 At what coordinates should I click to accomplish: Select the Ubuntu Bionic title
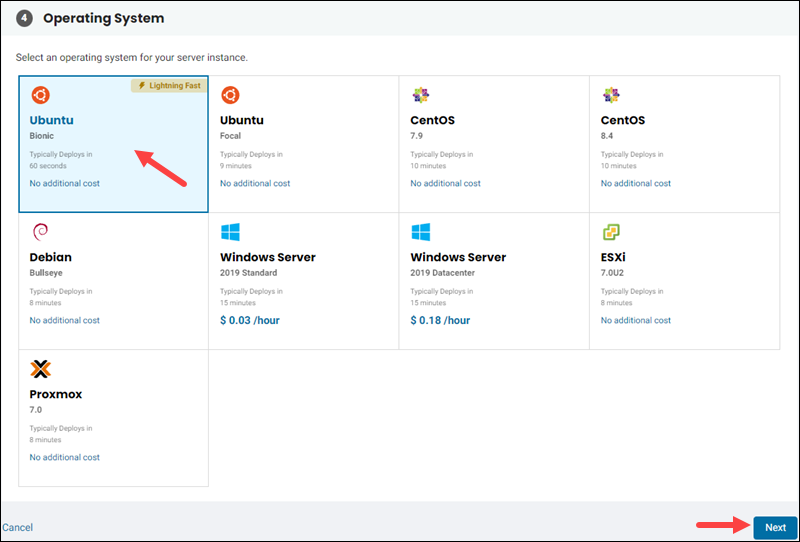click(52, 120)
